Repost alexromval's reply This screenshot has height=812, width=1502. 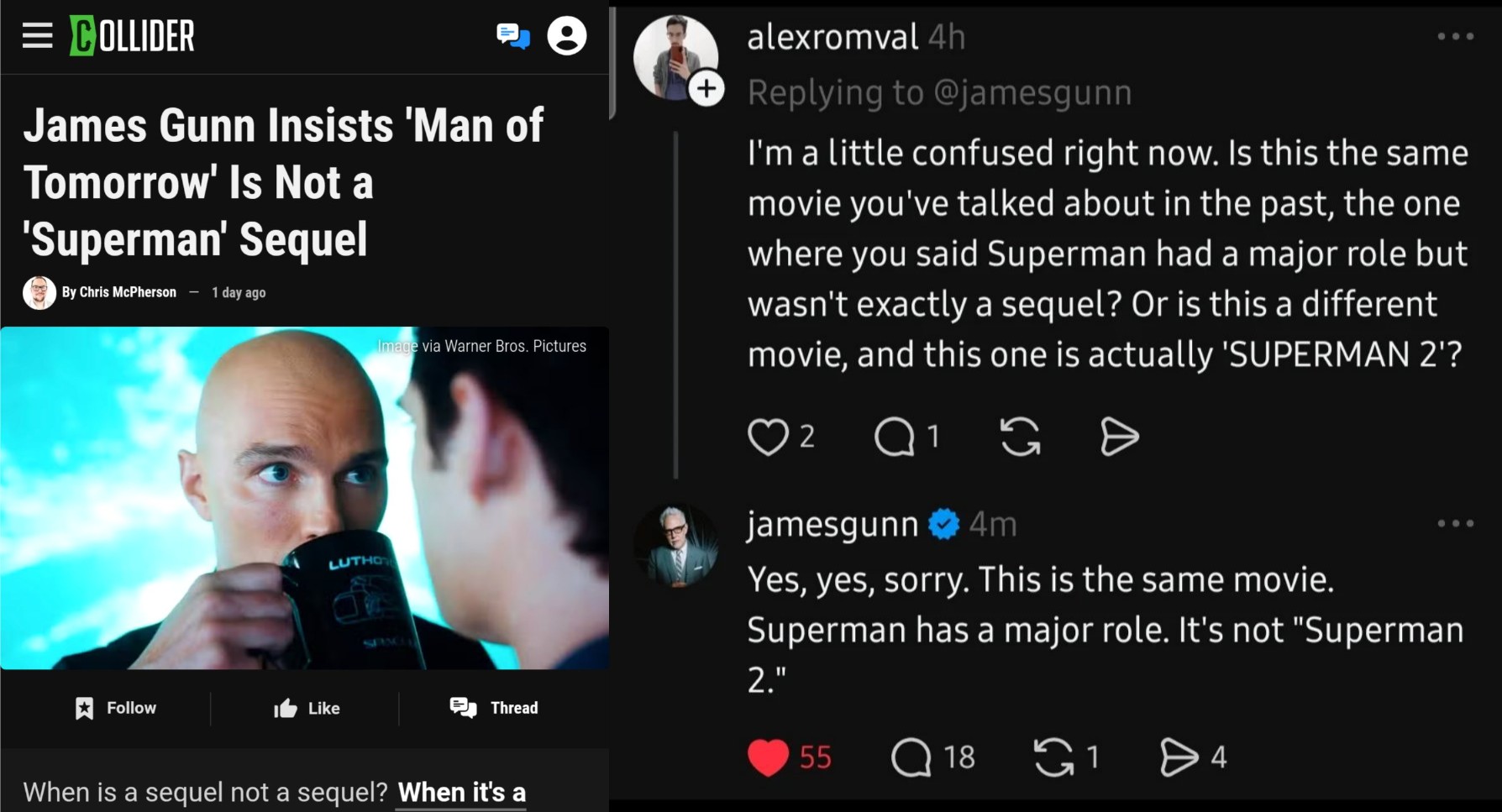click(1020, 437)
